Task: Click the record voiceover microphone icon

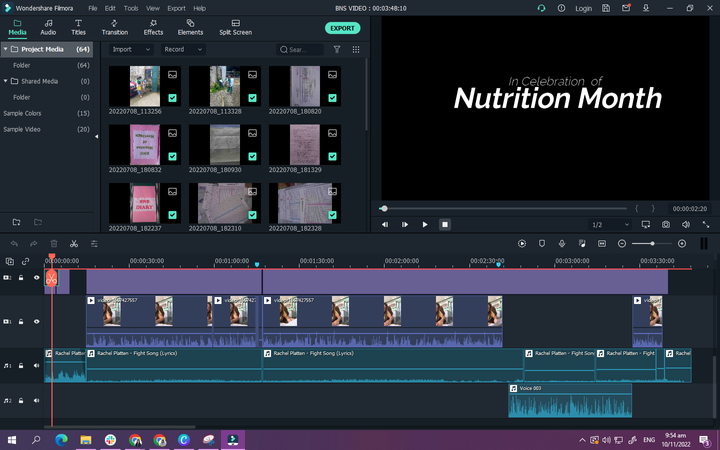Action: [x=562, y=243]
